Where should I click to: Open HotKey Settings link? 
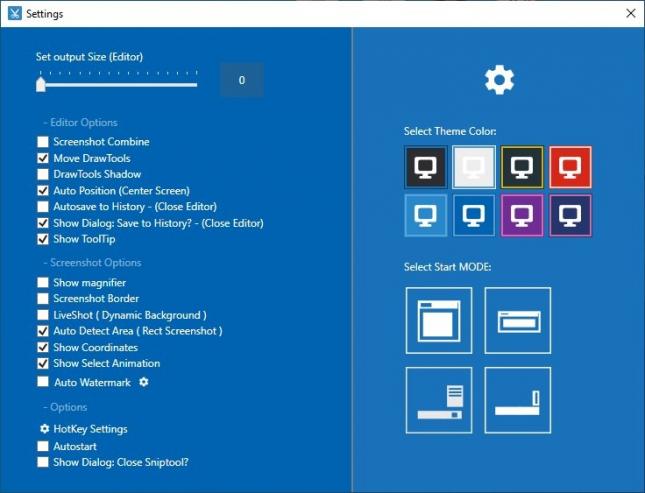[90, 429]
